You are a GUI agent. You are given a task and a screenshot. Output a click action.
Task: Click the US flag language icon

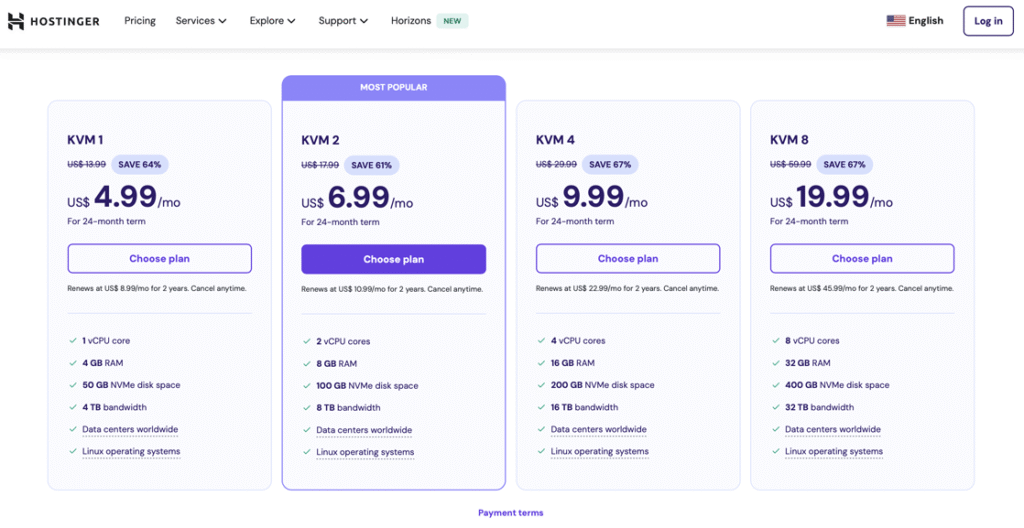pyautogui.click(x=895, y=21)
